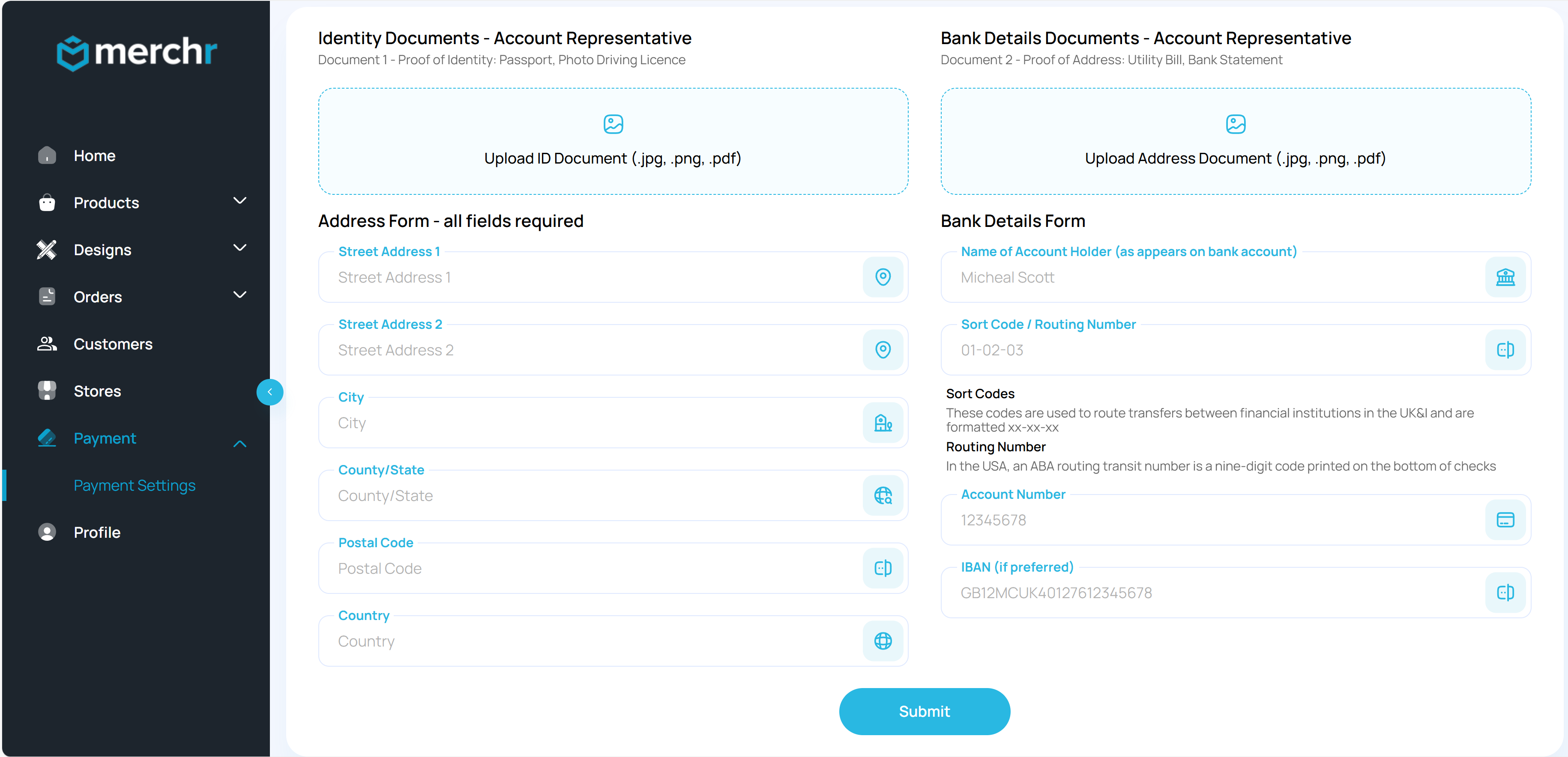
Task: Click the merchr logo
Action: 136,52
